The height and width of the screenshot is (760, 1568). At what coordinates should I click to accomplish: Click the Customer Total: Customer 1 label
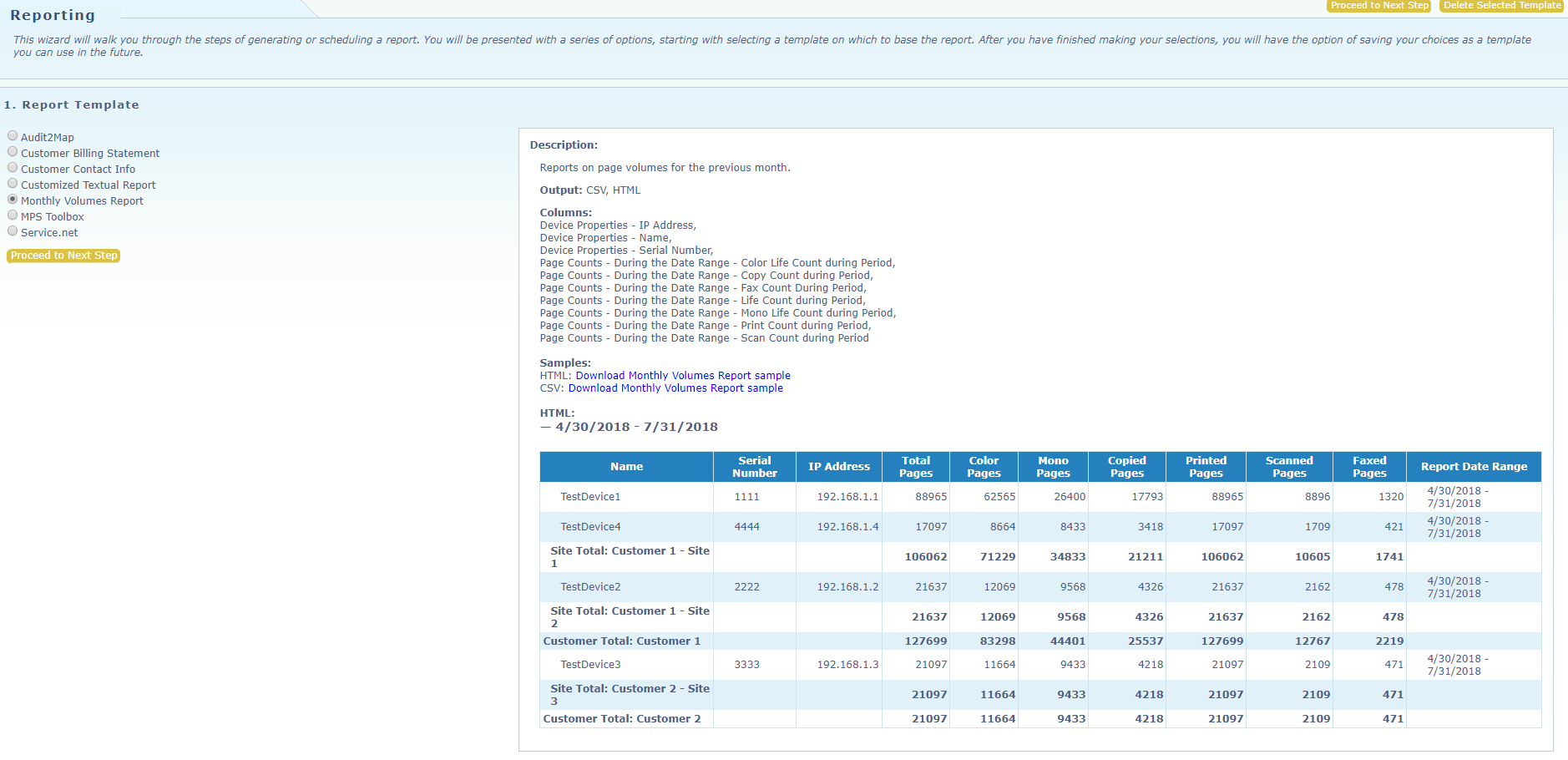pyautogui.click(x=621, y=641)
